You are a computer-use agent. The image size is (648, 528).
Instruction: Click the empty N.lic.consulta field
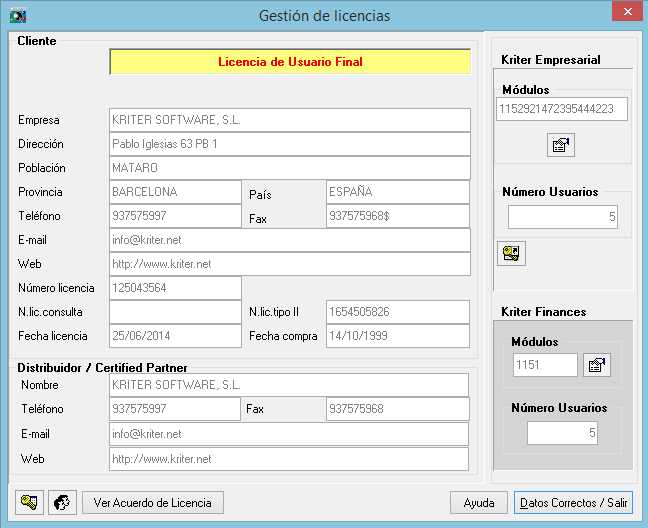pyautogui.click(x=175, y=312)
